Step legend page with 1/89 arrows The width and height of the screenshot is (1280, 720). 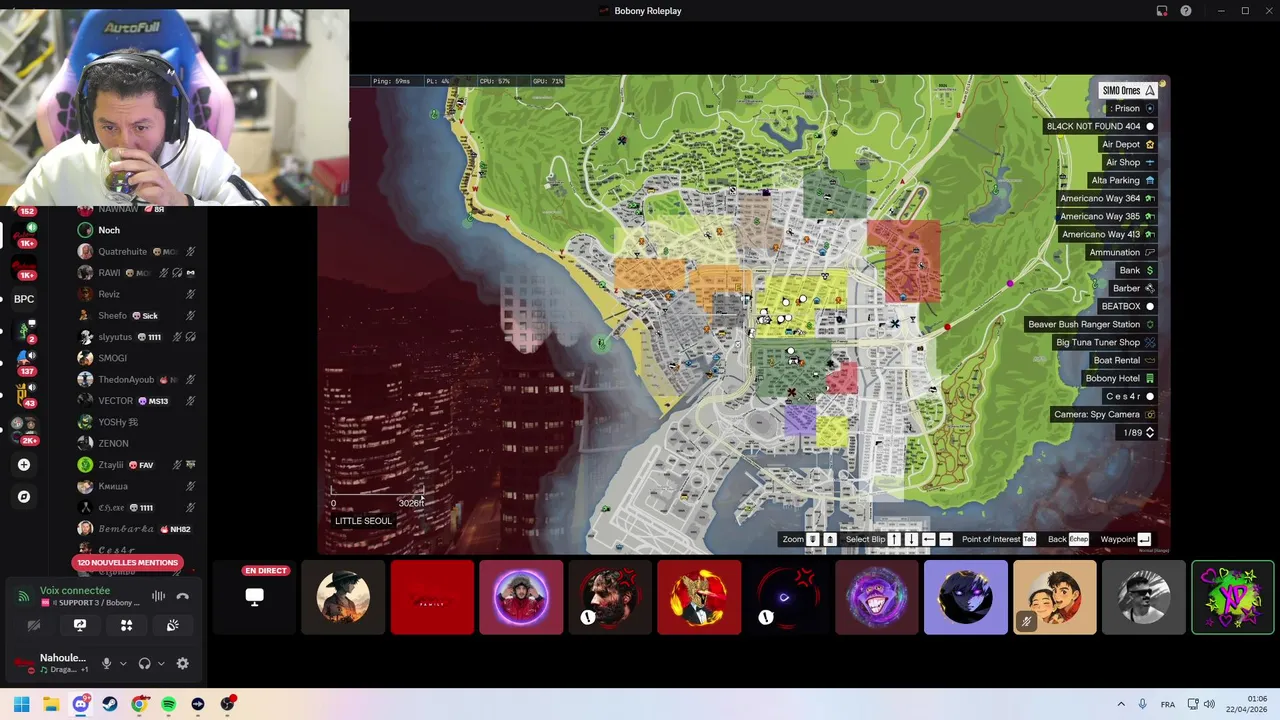click(1149, 432)
